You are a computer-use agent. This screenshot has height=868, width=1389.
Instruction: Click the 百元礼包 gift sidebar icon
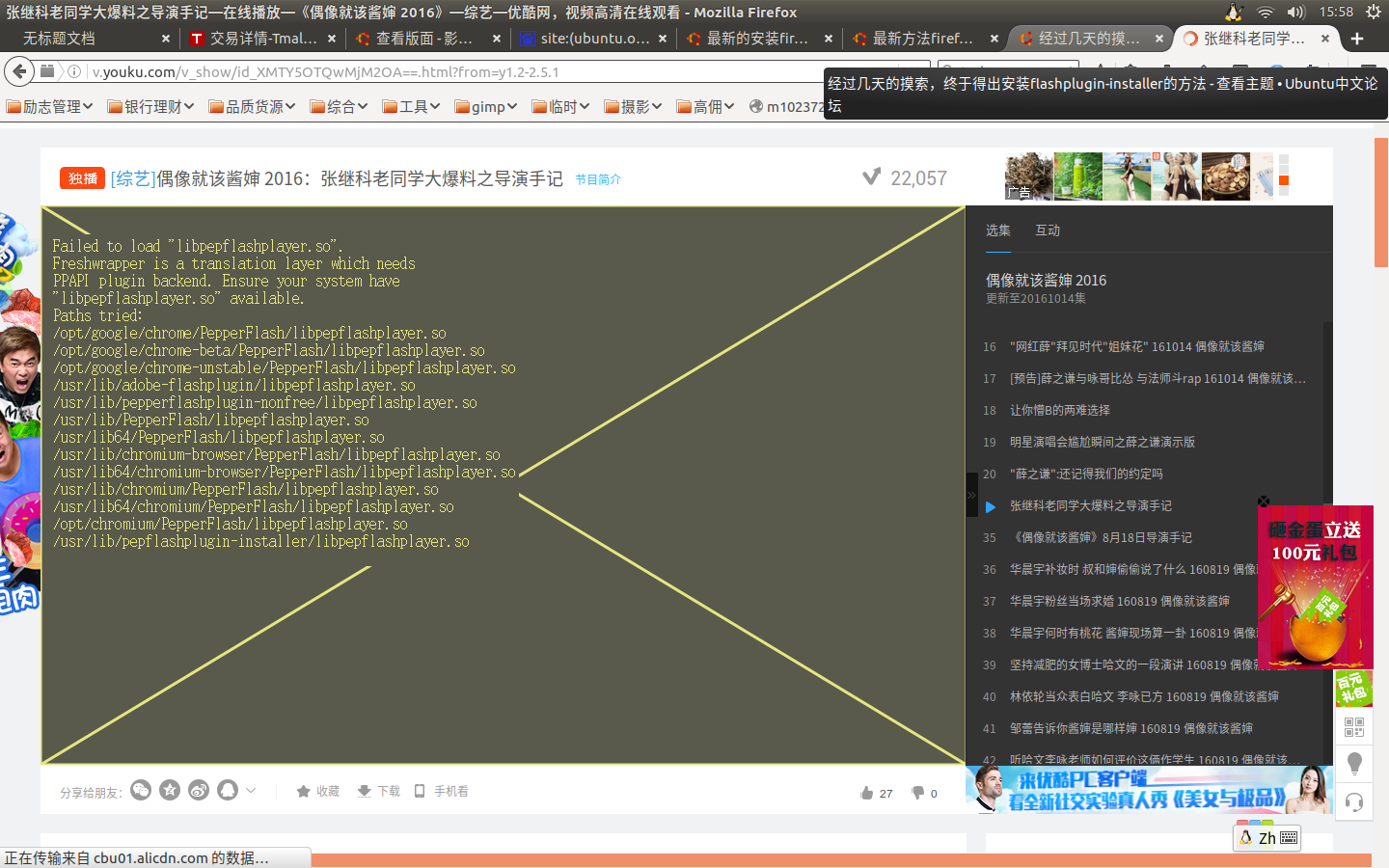pos(1354,689)
